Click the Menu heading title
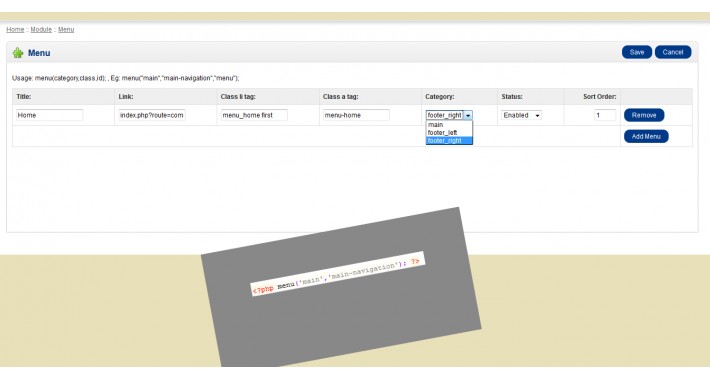 point(39,53)
